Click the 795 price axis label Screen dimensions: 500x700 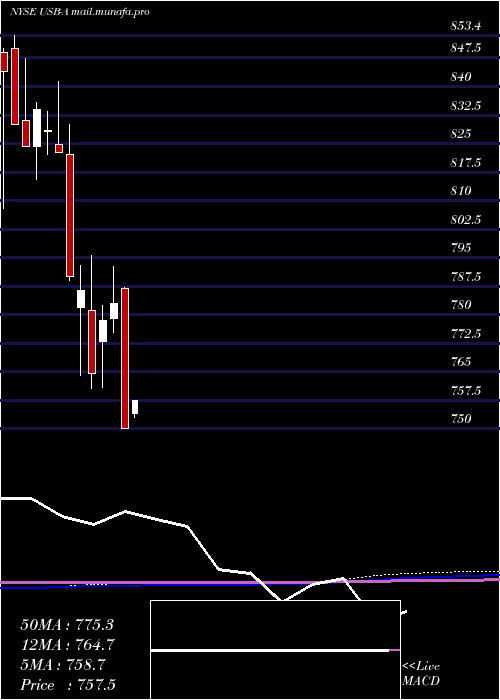click(461, 248)
